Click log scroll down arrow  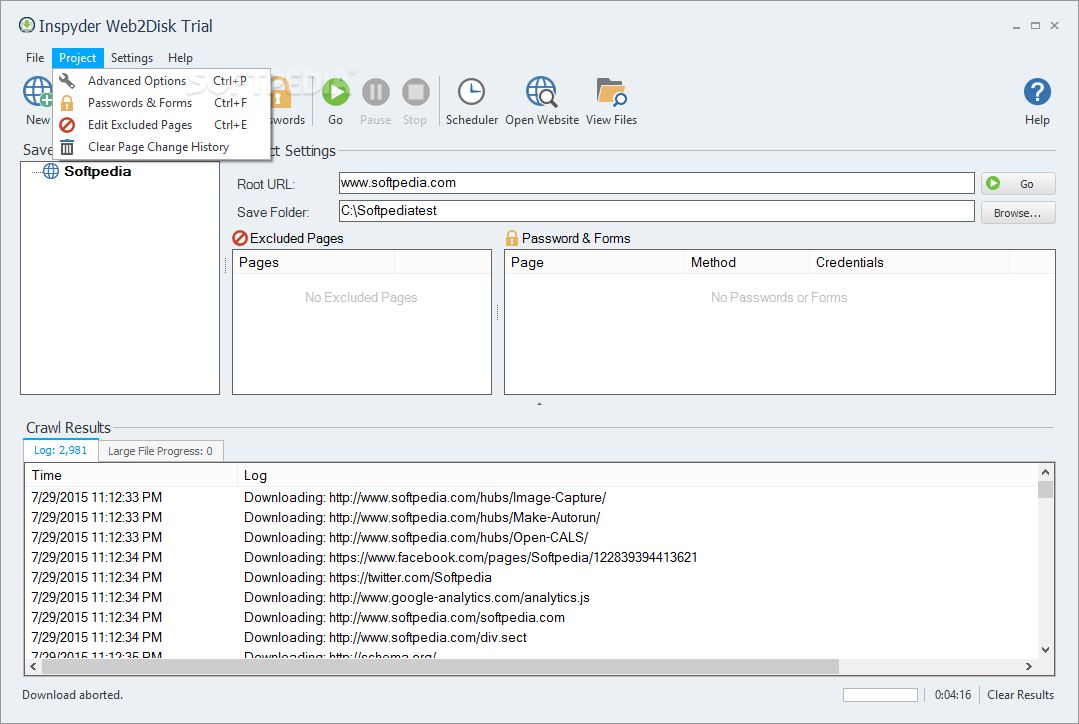pos(1045,650)
